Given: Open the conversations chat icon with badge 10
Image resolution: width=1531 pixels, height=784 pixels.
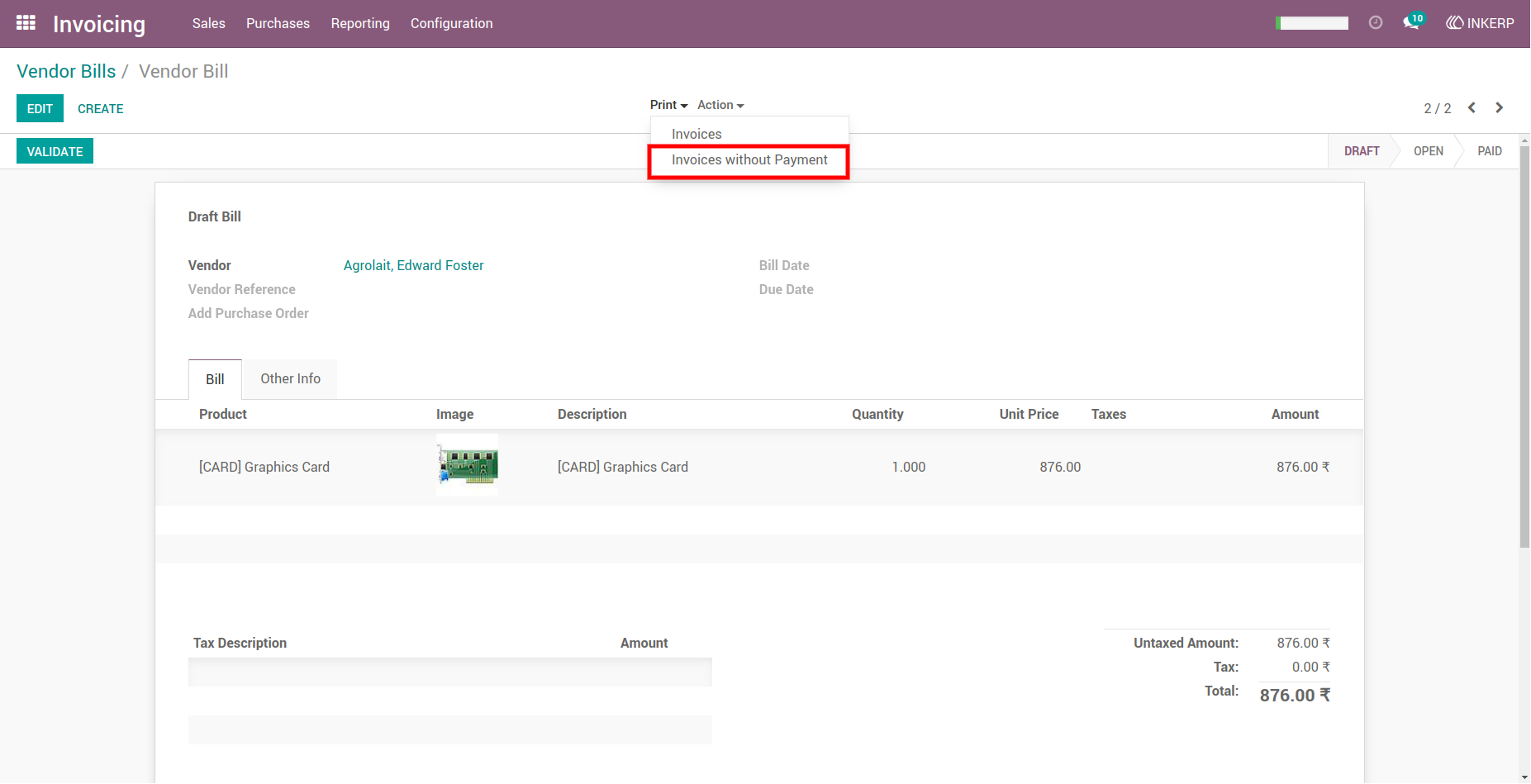Looking at the screenshot, I should 1413,22.
